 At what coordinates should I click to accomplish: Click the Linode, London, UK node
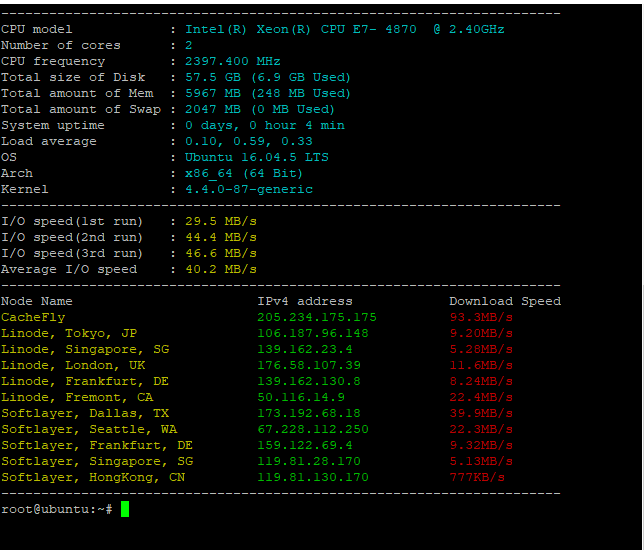coord(73,365)
